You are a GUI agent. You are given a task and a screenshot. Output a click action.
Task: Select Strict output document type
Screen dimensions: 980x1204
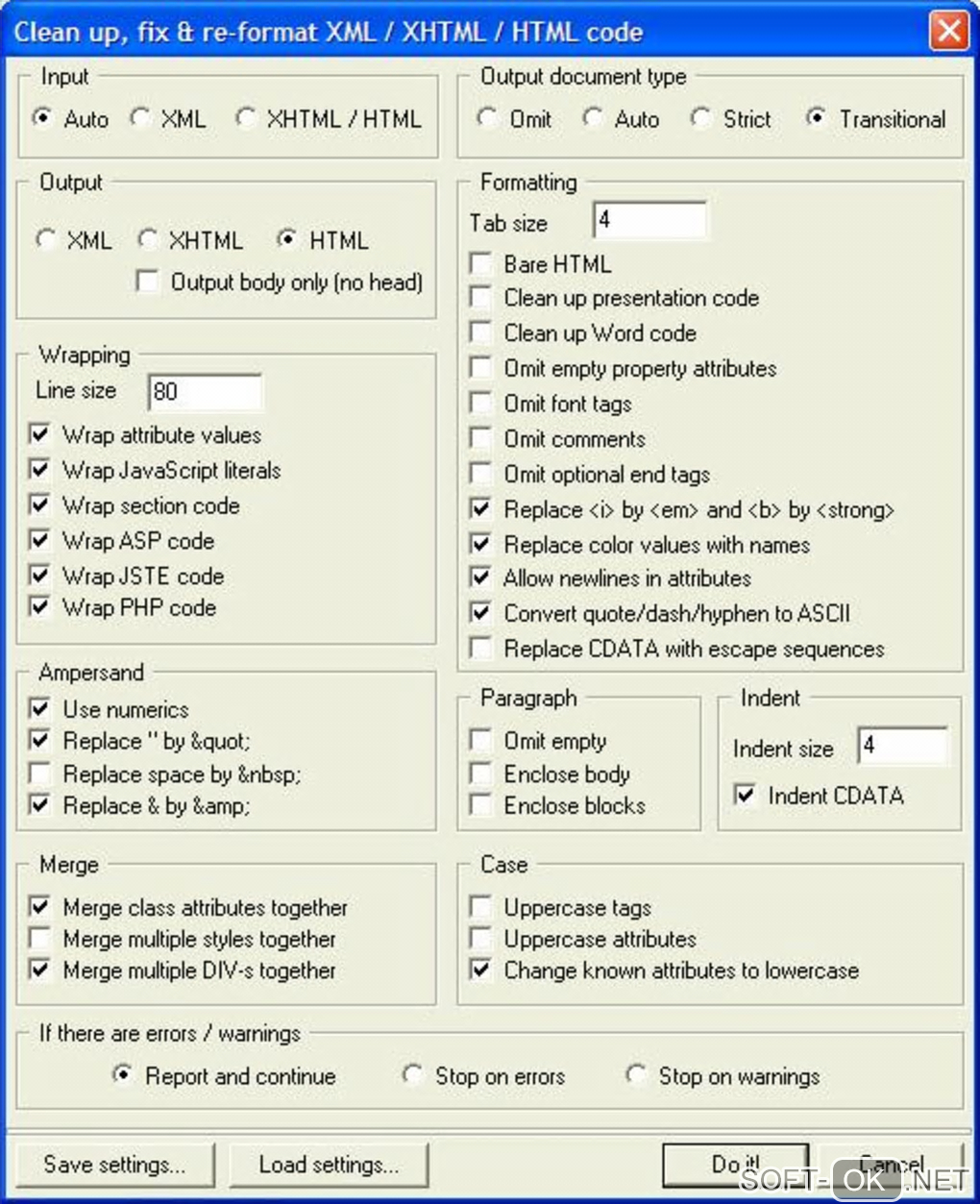click(x=700, y=118)
